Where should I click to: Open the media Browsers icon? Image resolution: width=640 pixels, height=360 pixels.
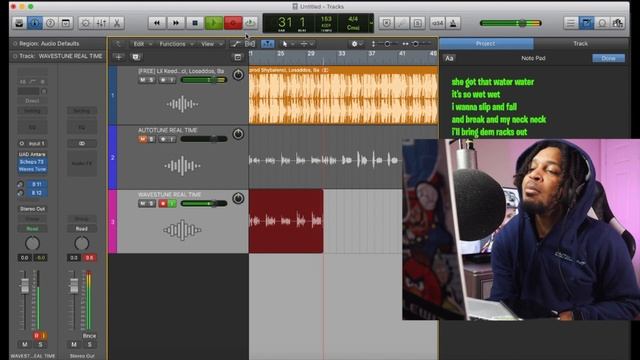point(618,23)
